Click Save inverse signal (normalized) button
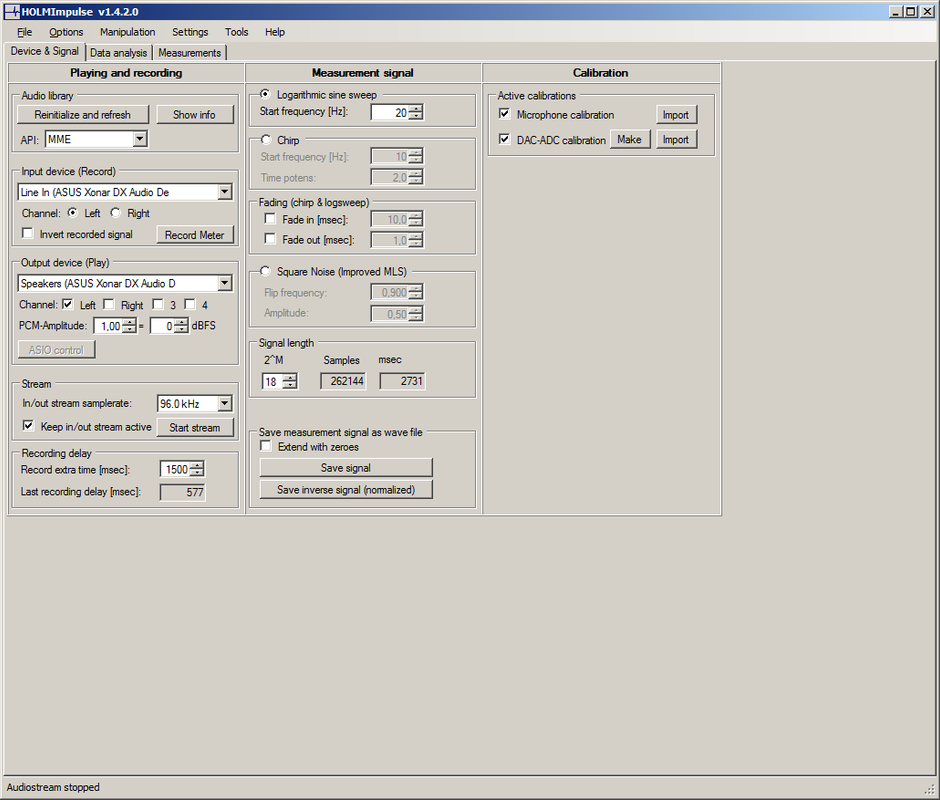Screen dimensions: 940x800 [346, 489]
